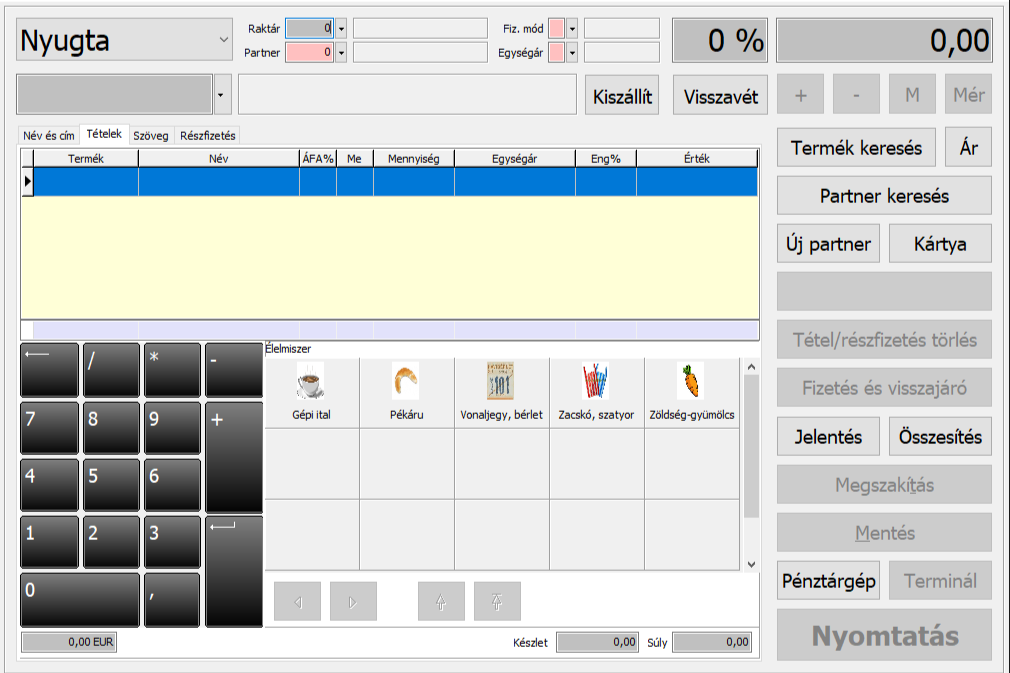
Task: Click the Eng% column header
Action: [605, 158]
